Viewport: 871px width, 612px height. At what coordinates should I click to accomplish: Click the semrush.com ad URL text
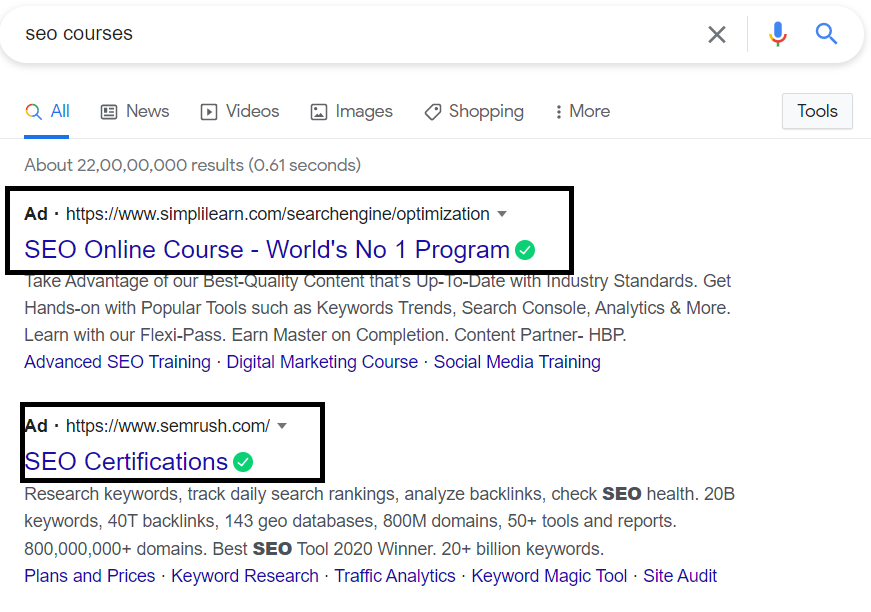(168, 426)
